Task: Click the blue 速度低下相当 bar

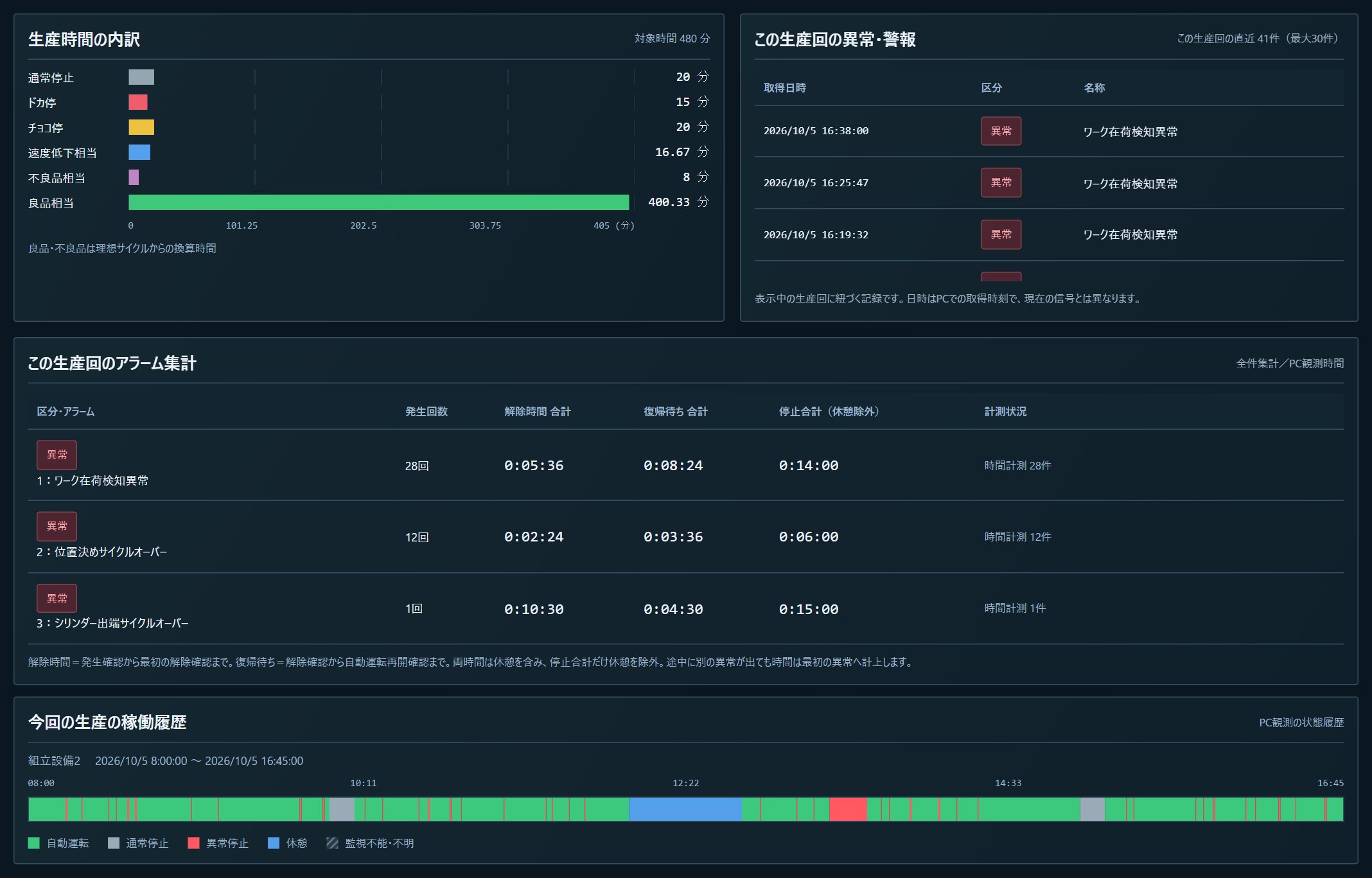Action: pos(139,152)
